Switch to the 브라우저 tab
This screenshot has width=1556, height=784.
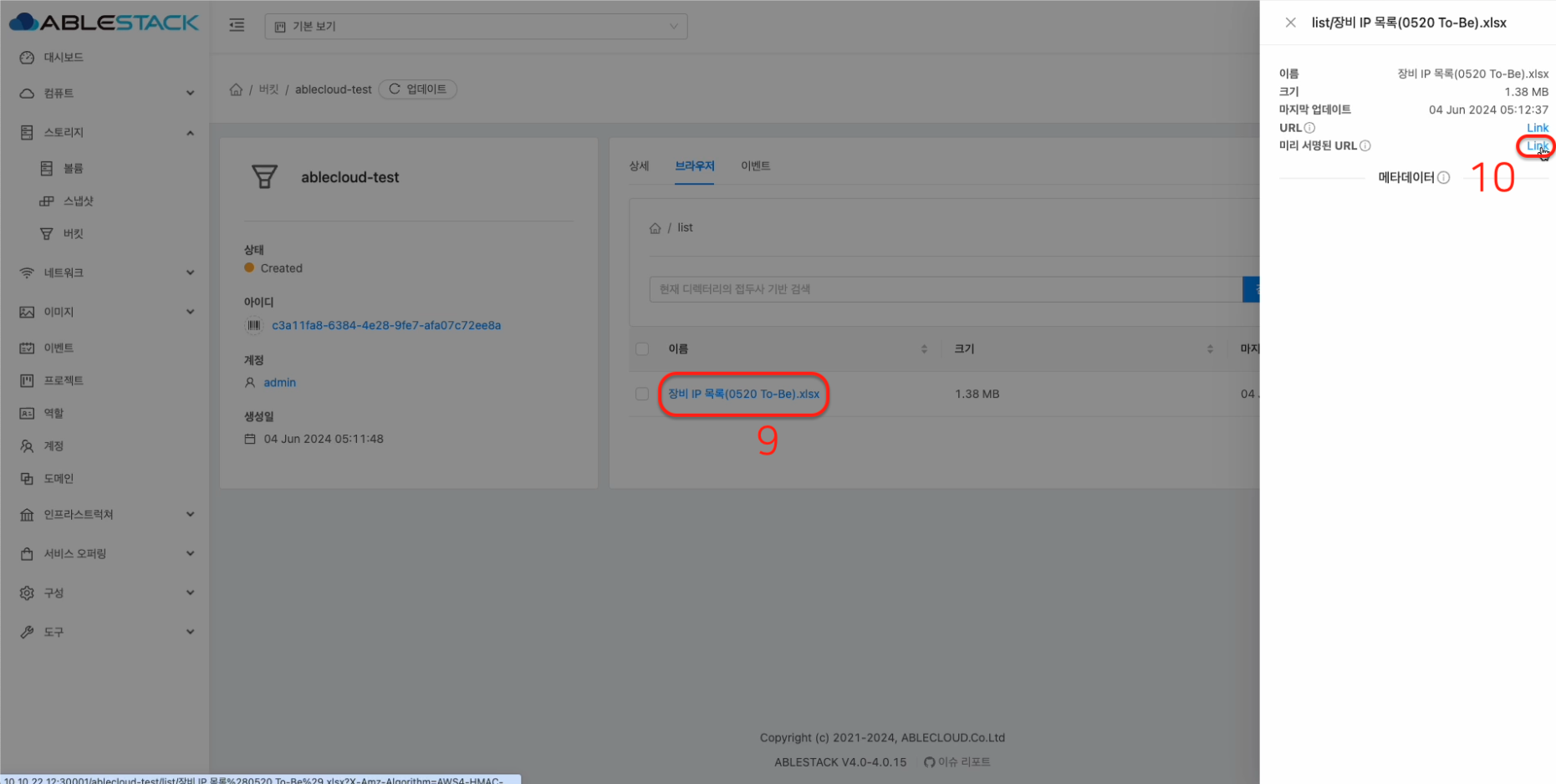tap(695, 166)
